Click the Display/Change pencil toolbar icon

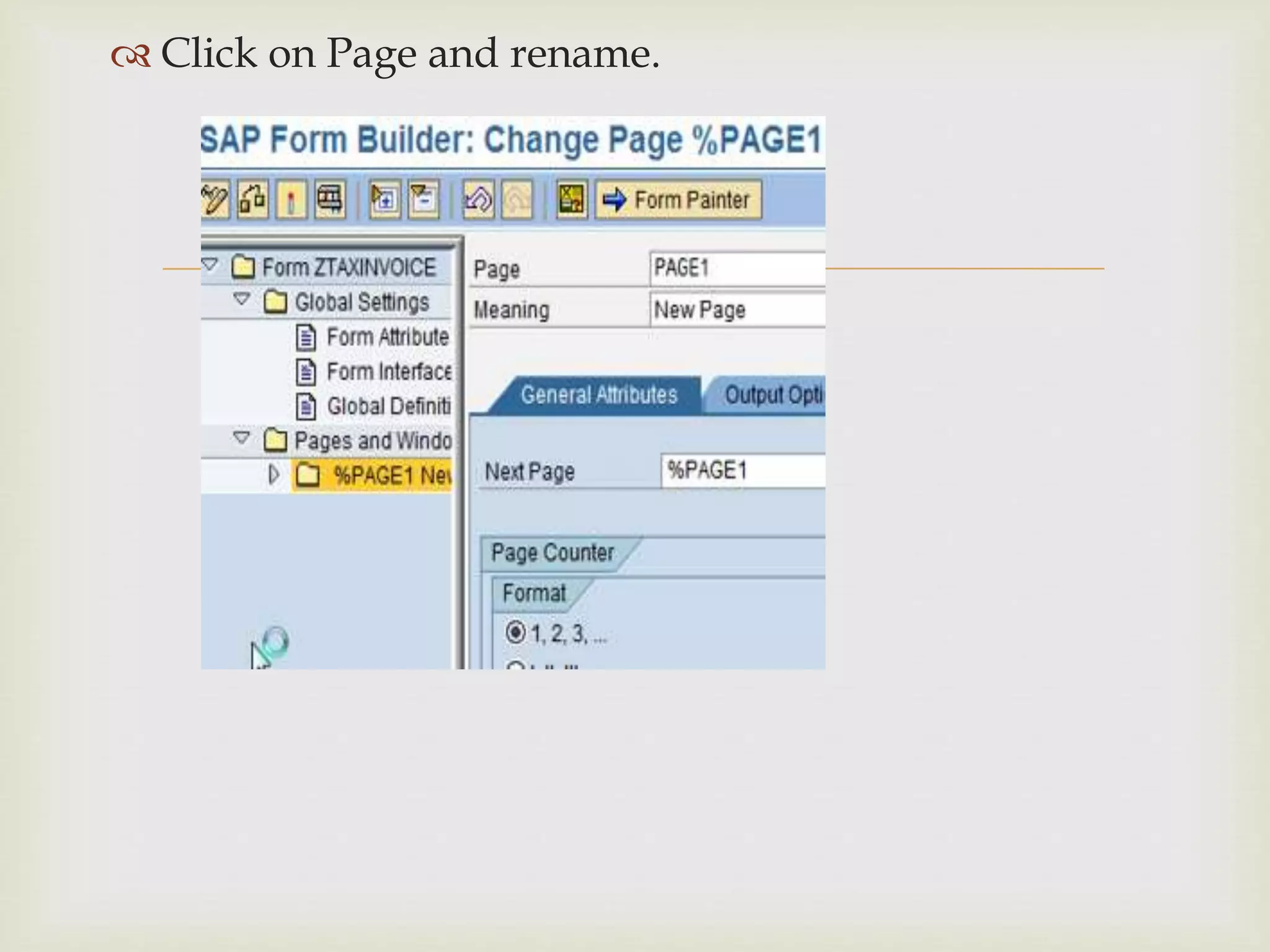pos(215,200)
